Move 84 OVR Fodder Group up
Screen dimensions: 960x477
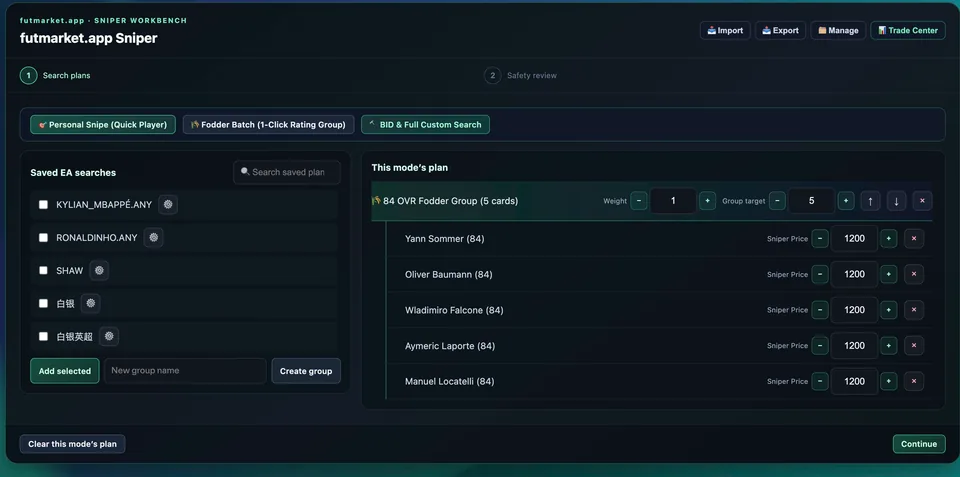click(x=870, y=201)
